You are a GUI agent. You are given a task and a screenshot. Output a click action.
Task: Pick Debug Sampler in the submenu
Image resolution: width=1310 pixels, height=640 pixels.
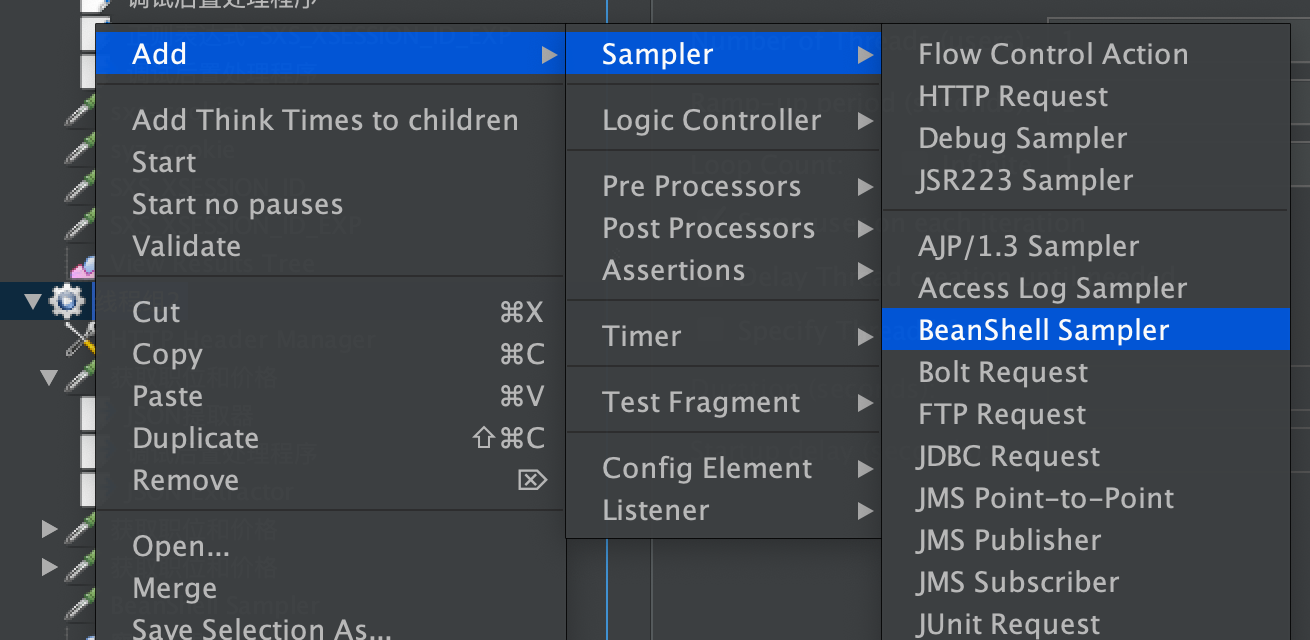[1022, 139]
